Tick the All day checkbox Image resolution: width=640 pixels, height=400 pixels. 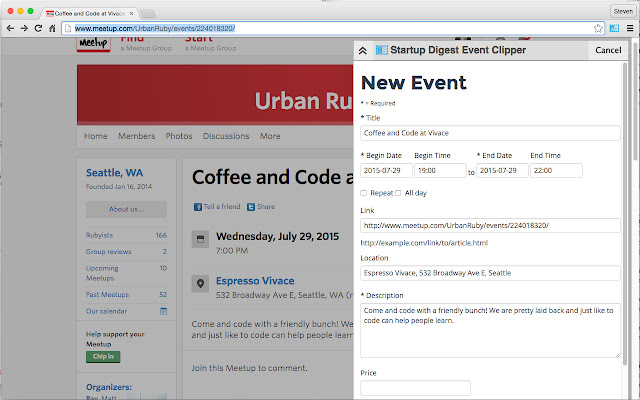[398, 193]
